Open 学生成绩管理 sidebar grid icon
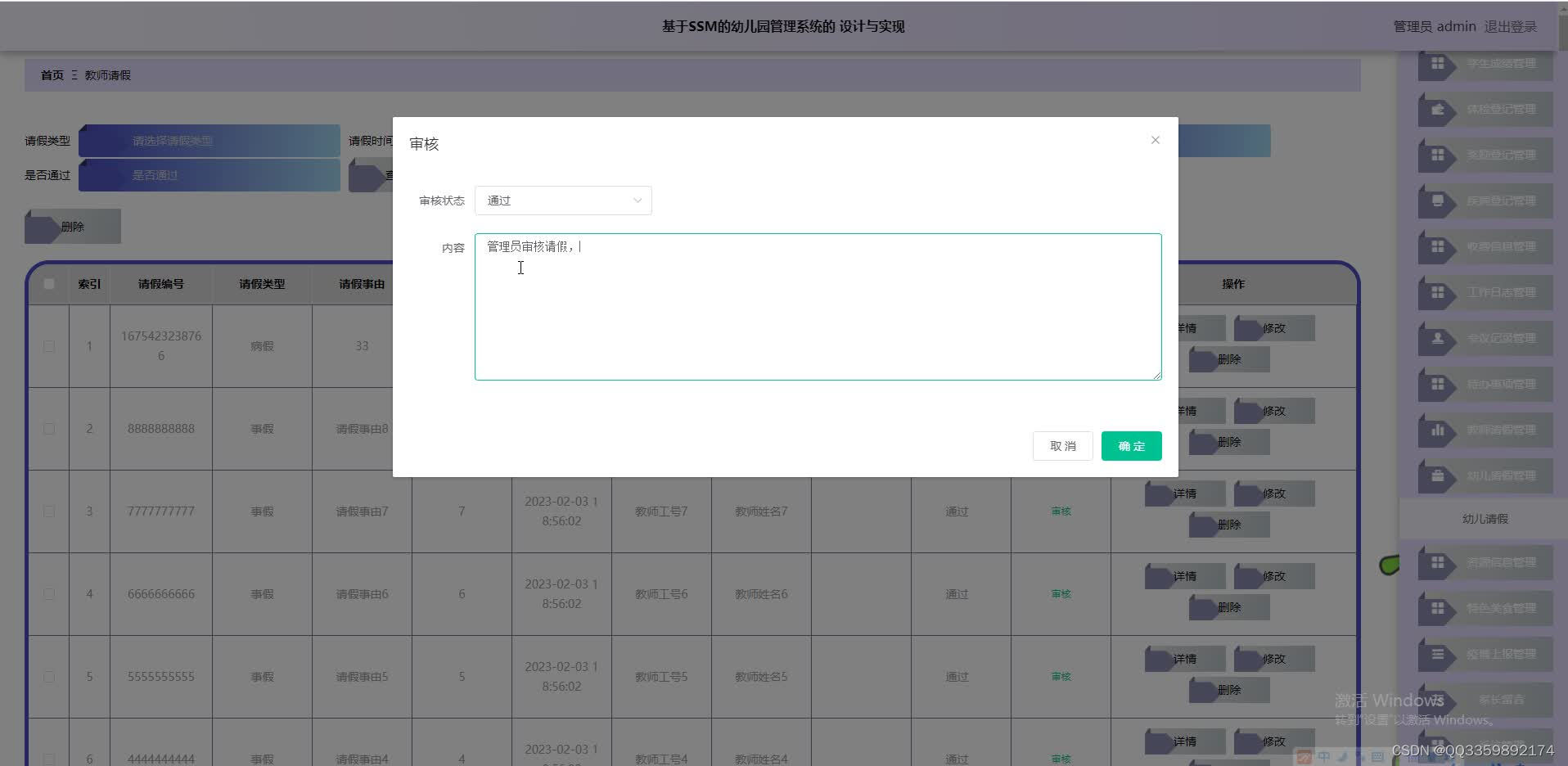The width and height of the screenshot is (1568, 766). point(1437,63)
